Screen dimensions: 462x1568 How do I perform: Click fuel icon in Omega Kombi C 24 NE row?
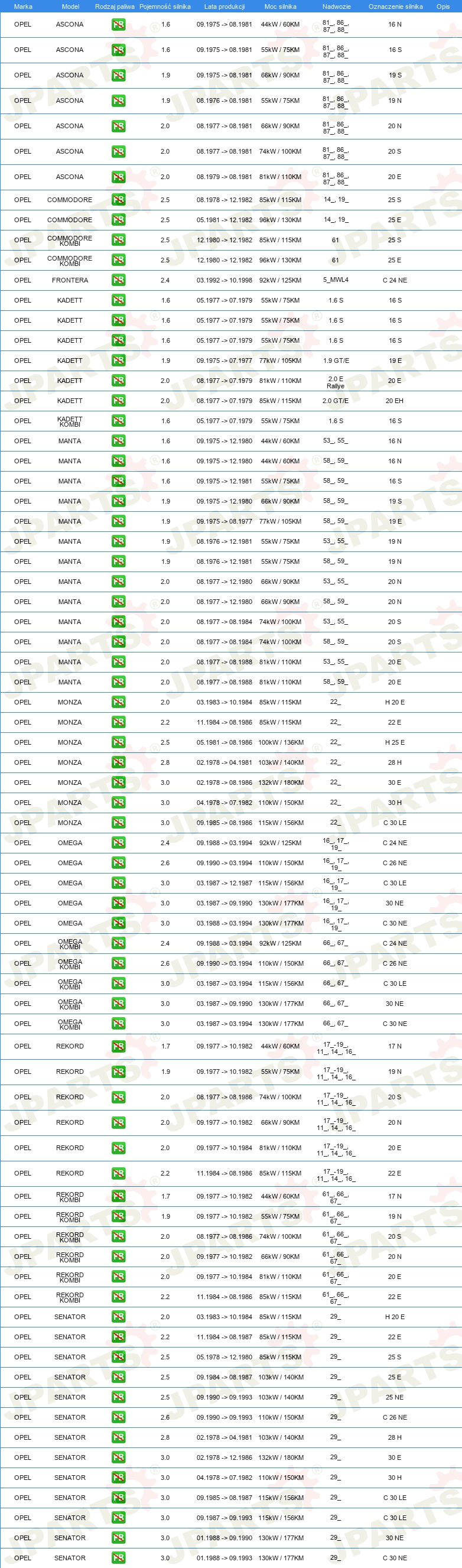pyautogui.click(x=118, y=943)
